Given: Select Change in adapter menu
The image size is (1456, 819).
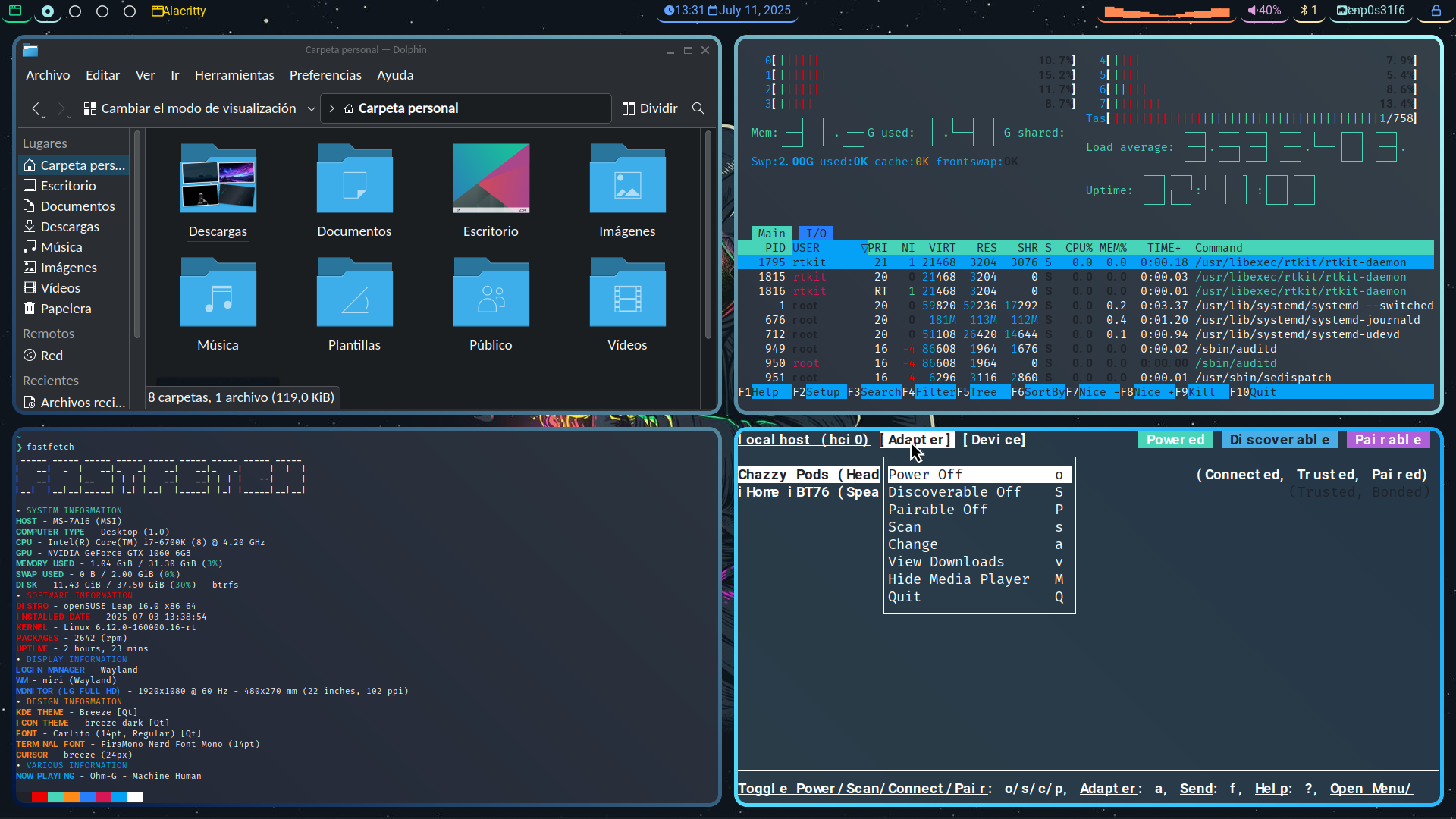Looking at the screenshot, I should tap(979, 544).
